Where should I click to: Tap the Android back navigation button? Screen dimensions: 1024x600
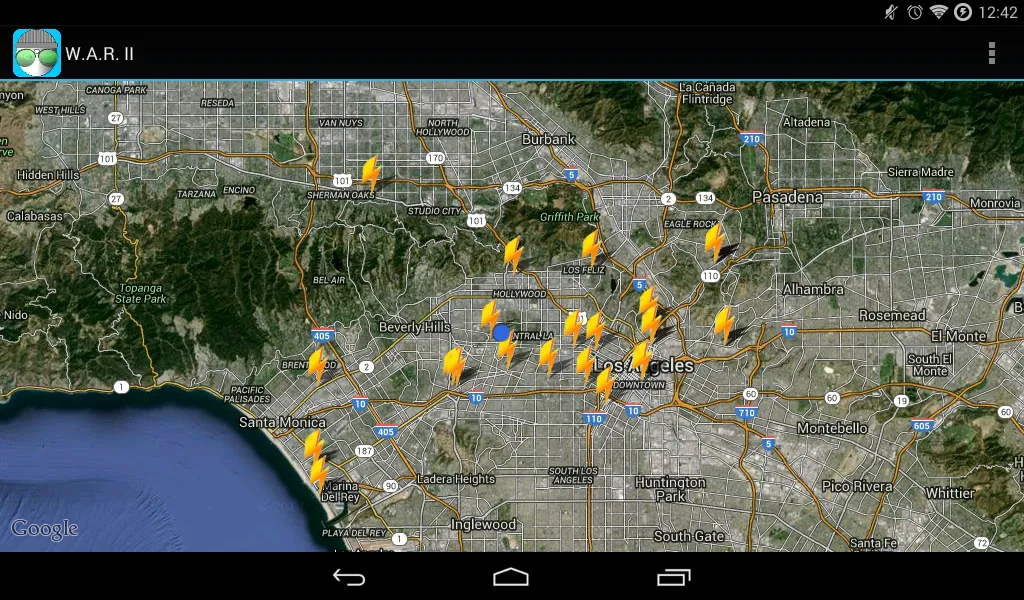(x=349, y=577)
